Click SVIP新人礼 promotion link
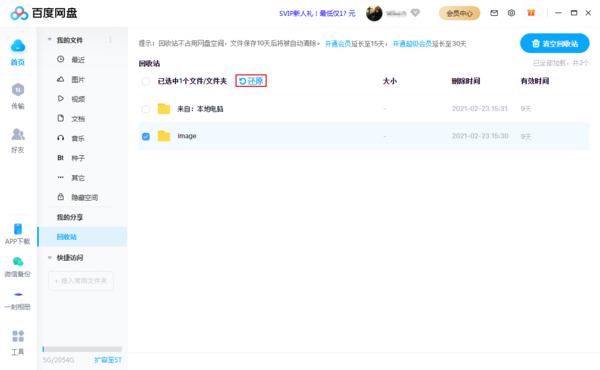 tap(317, 13)
